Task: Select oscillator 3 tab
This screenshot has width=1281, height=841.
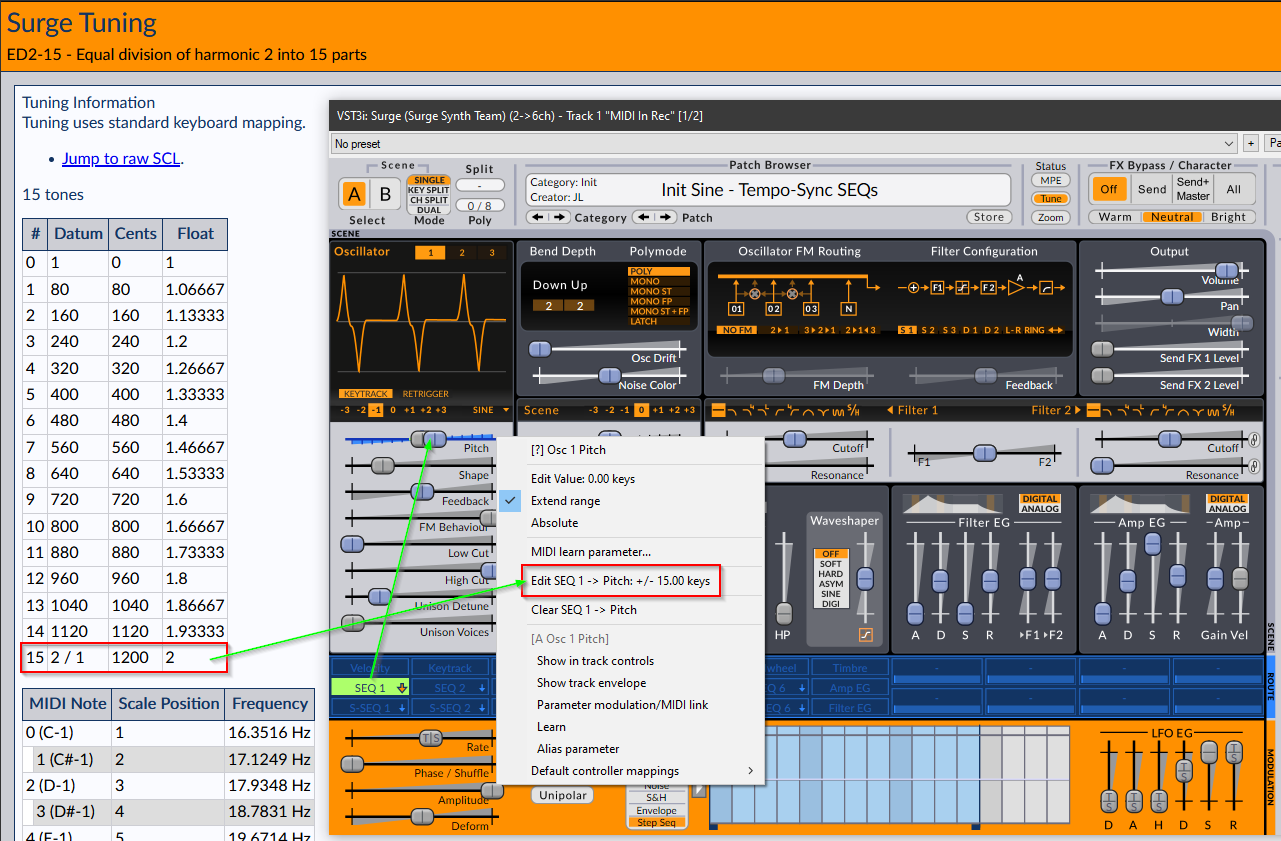Action: 492,253
